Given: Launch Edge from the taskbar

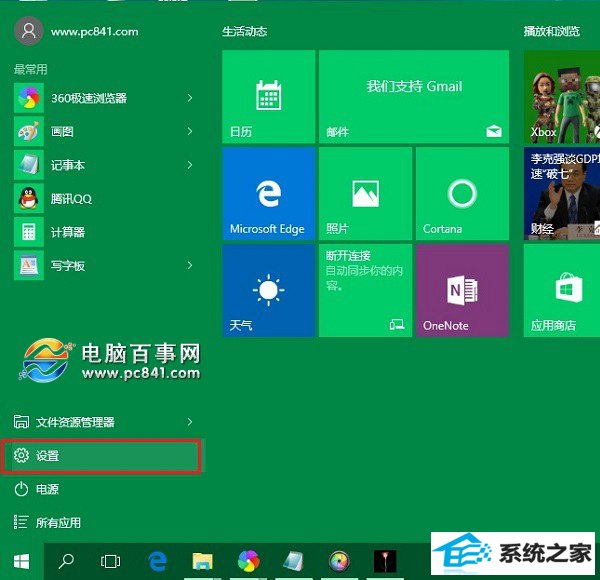Looking at the screenshot, I should tap(157, 562).
